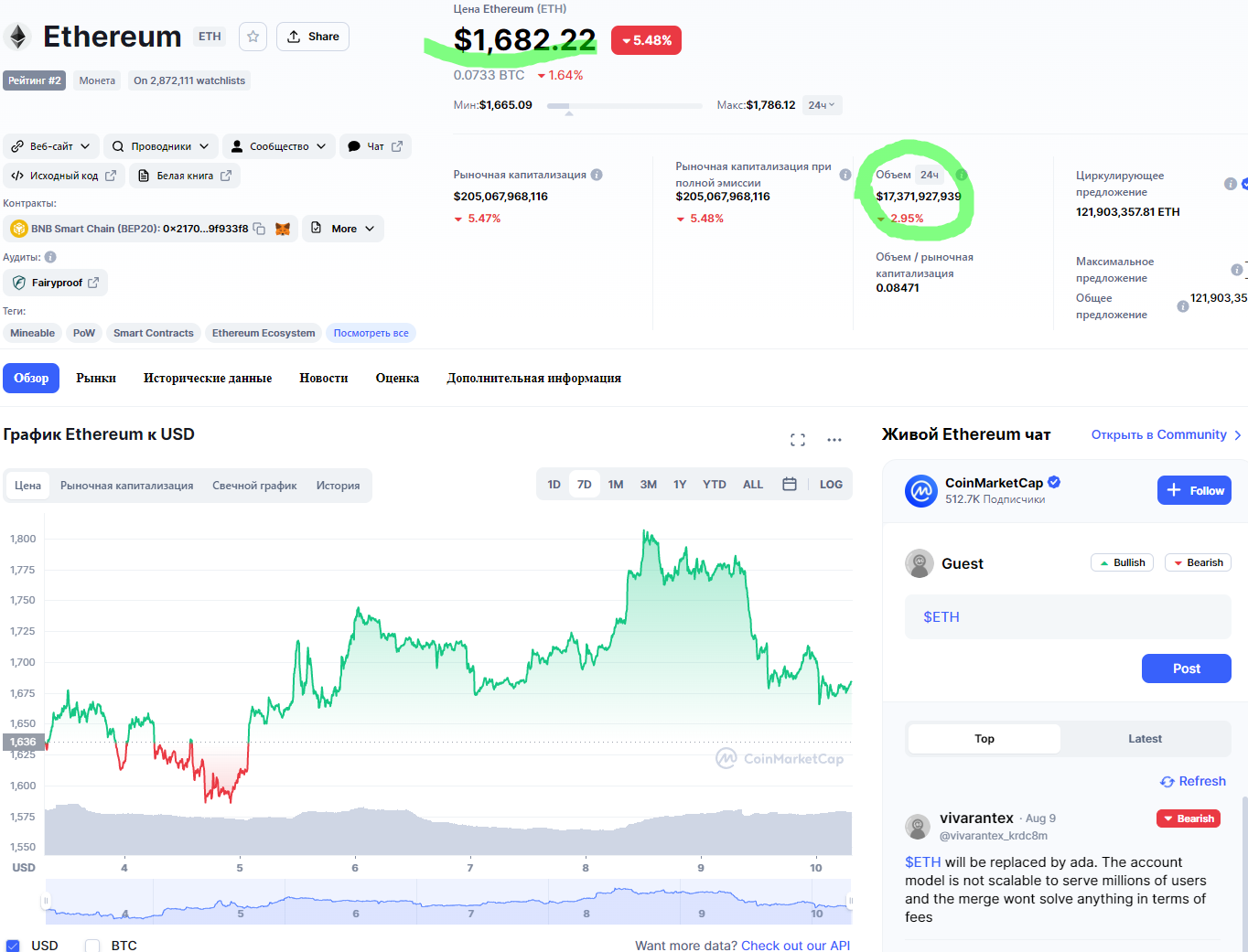This screenshot has height=952, width=1248.
Task: Expand the Веб-сайт dropdown
Action: point(51,146)
